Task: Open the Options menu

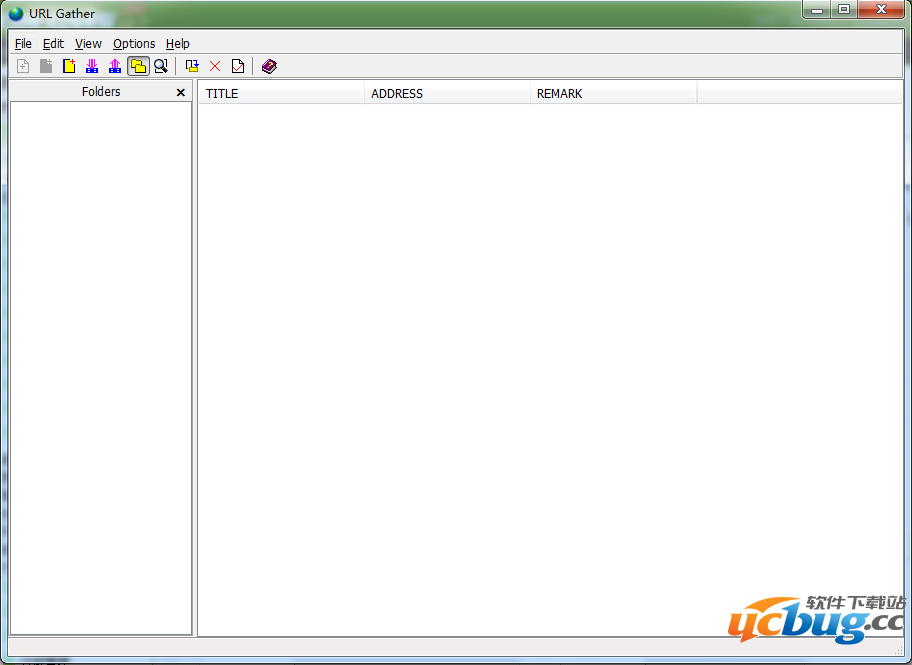Action: [x=134, y=44]
